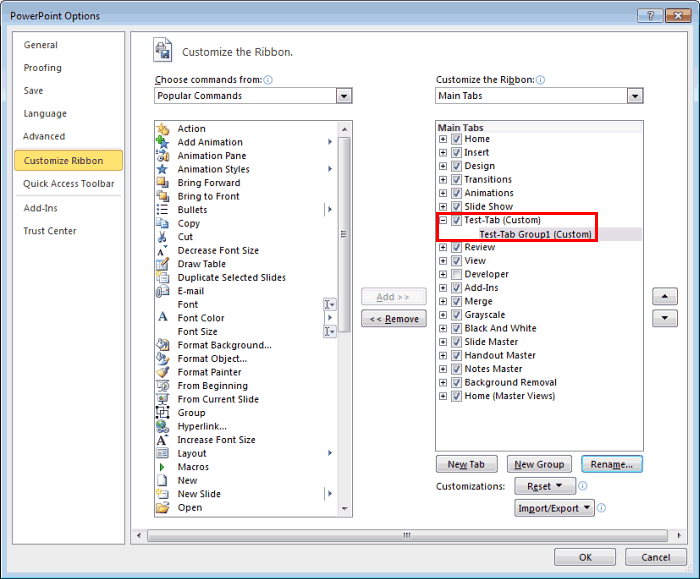Click the Bullets list icon
This screenshot has width=700, height=579.
(163, 210)
